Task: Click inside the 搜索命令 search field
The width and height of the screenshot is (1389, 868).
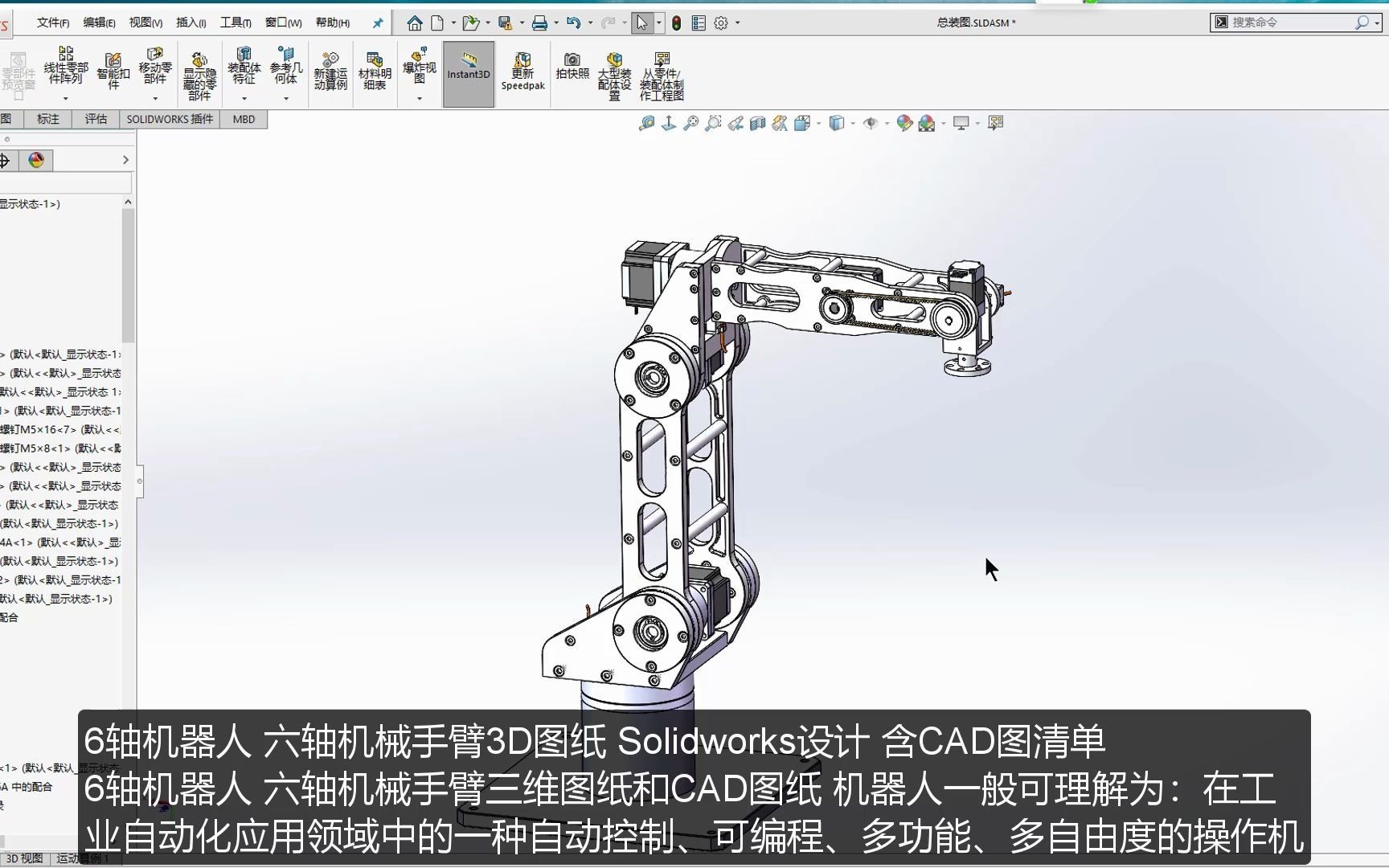Action: click(1286, 22)
